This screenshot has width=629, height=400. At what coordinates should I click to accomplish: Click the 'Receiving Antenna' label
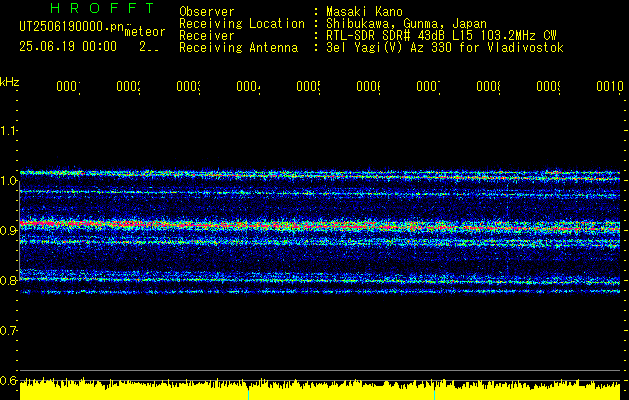tap(239, 48)
